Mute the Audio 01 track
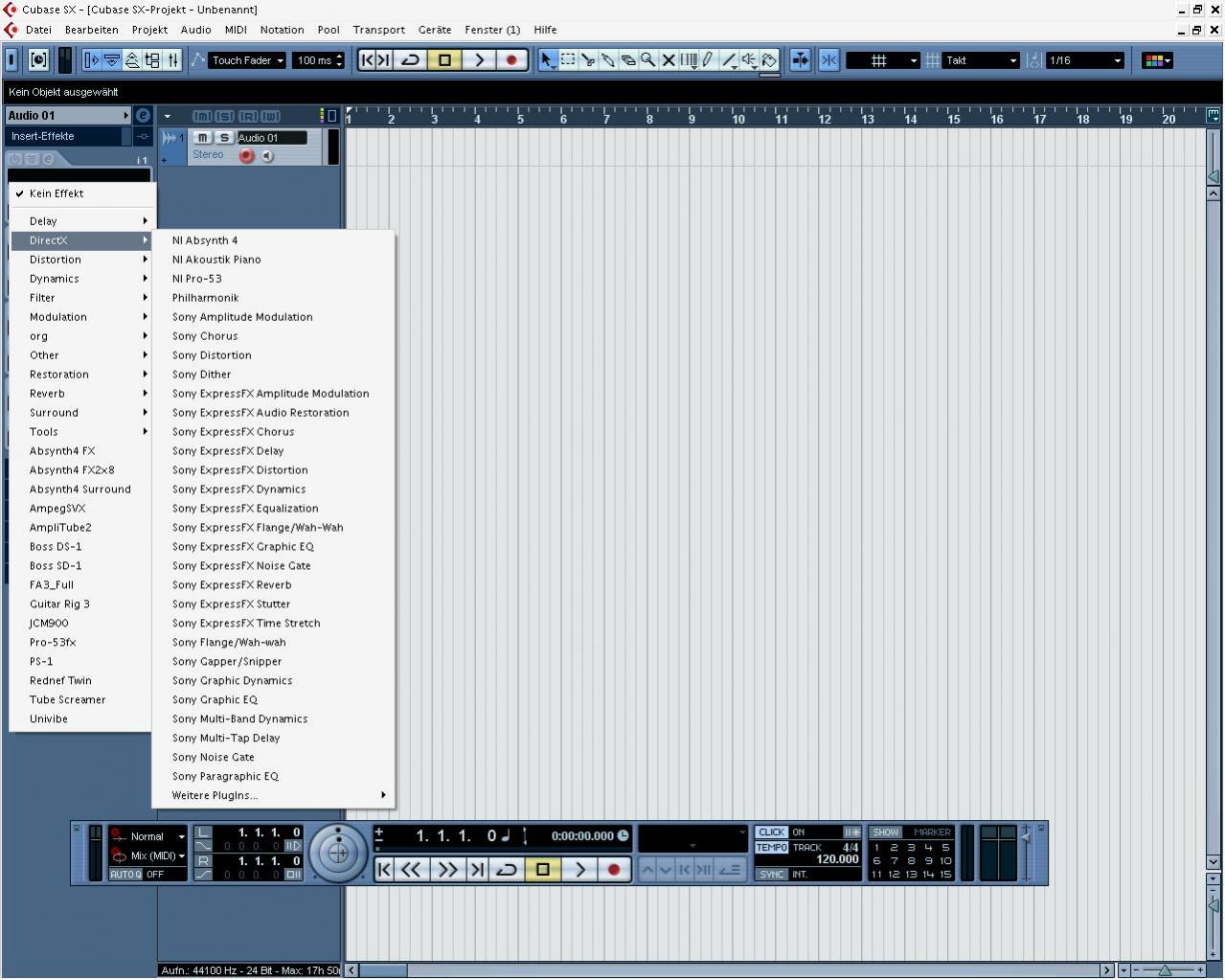This screenshot has height=980, width=1225. click(202, 138)
